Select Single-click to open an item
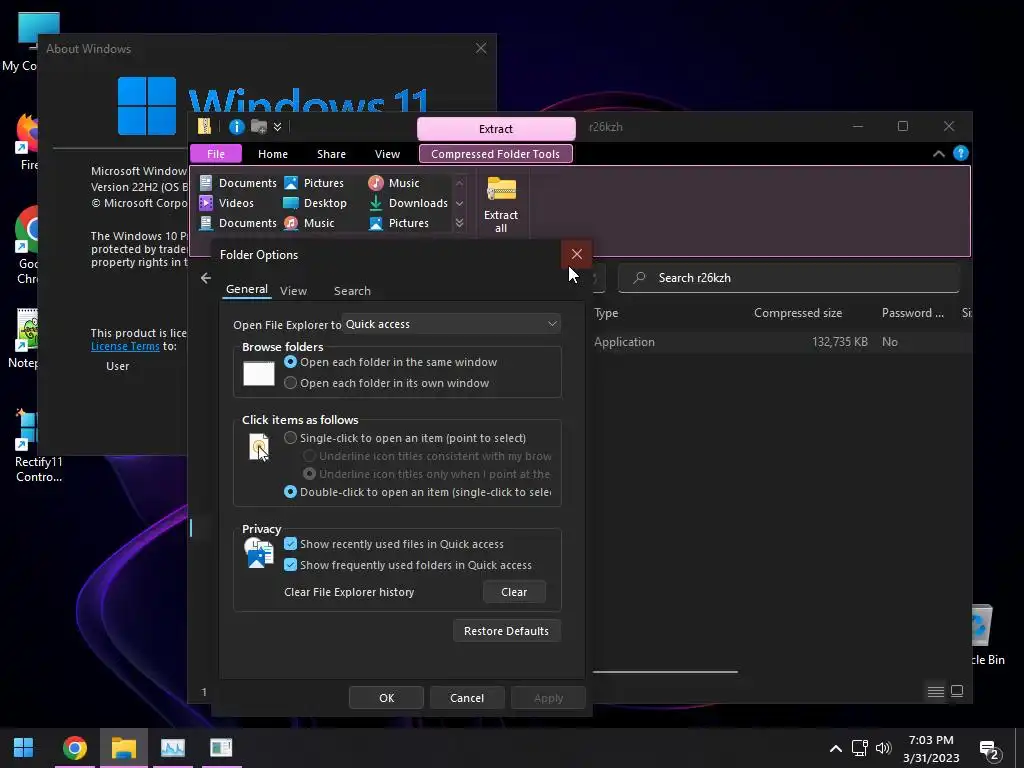Screen dimensions: 1024x768 [x=405, y=438]
